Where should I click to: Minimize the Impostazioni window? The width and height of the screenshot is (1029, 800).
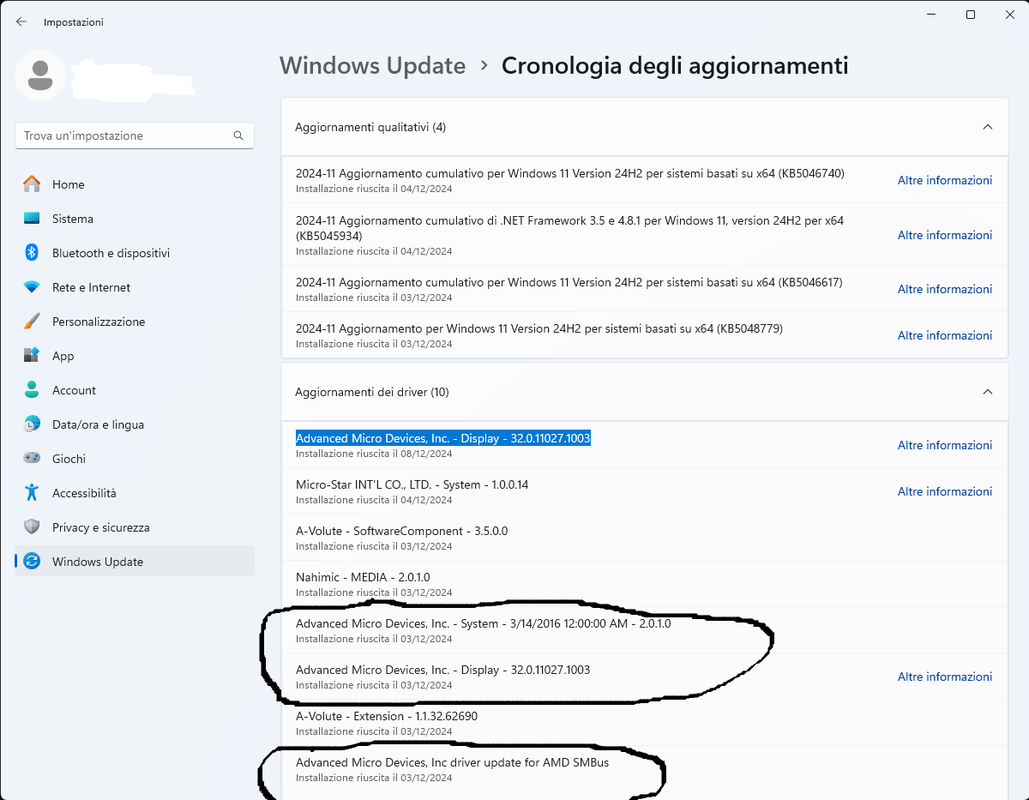click(x=931, y=14)
